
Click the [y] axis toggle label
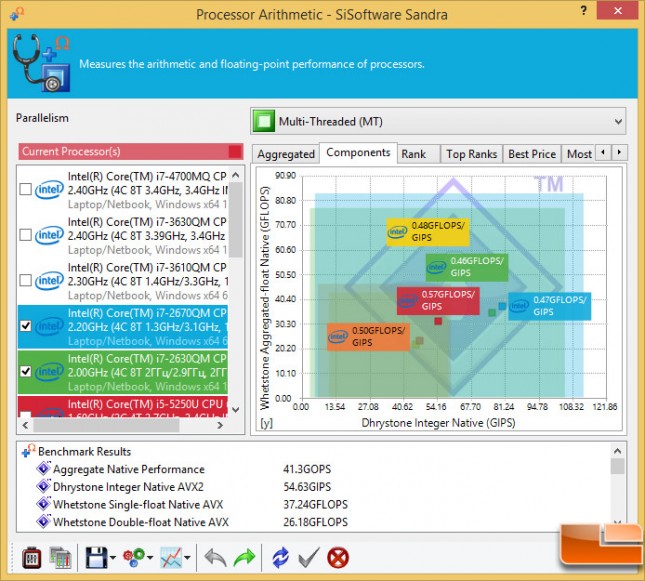tap(266, 423)
